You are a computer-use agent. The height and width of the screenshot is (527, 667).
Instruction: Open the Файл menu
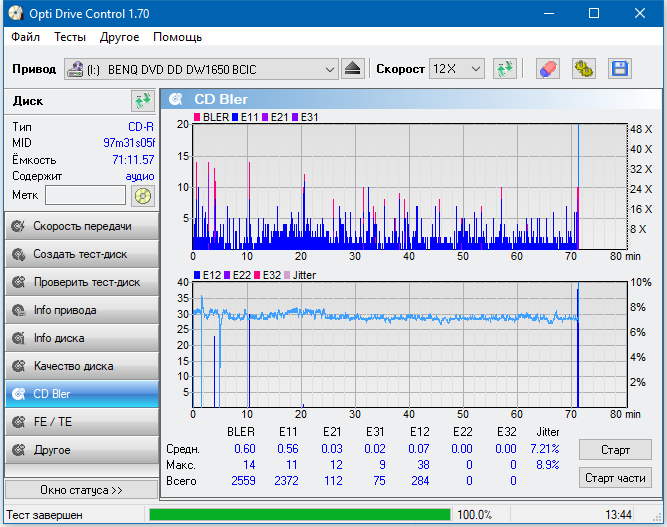(26, 37)
